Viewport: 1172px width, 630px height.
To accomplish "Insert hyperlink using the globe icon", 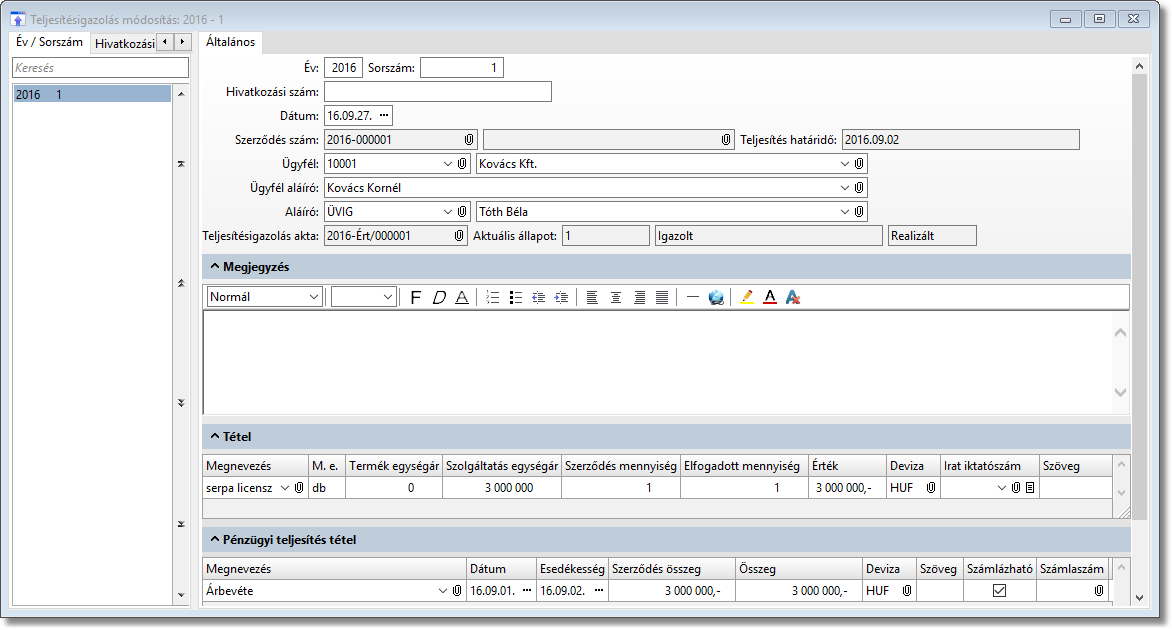I will point(716,298).
